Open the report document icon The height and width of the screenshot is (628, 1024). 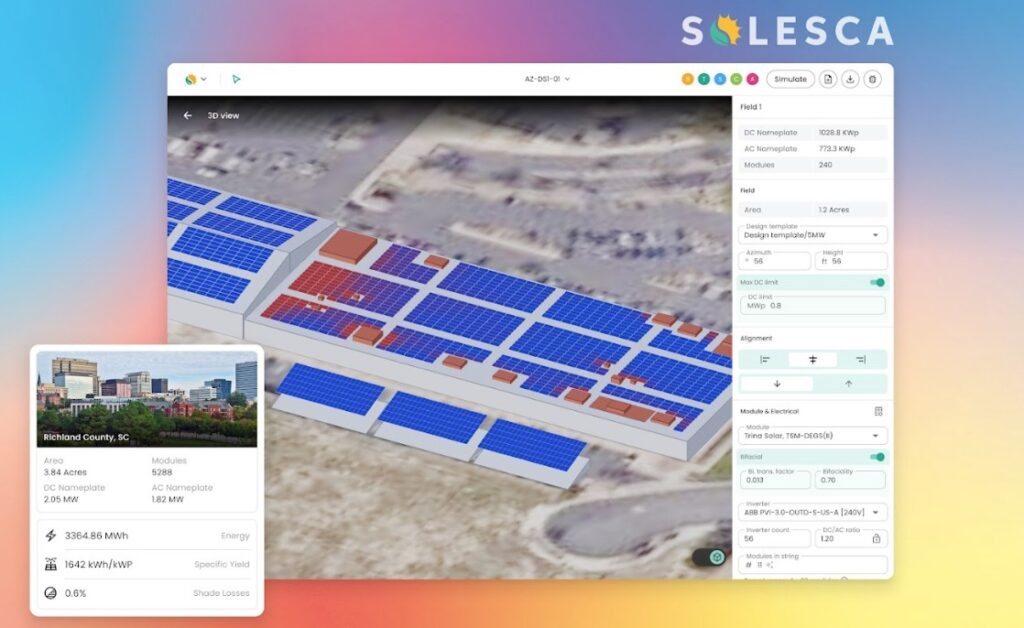[828, 79]
